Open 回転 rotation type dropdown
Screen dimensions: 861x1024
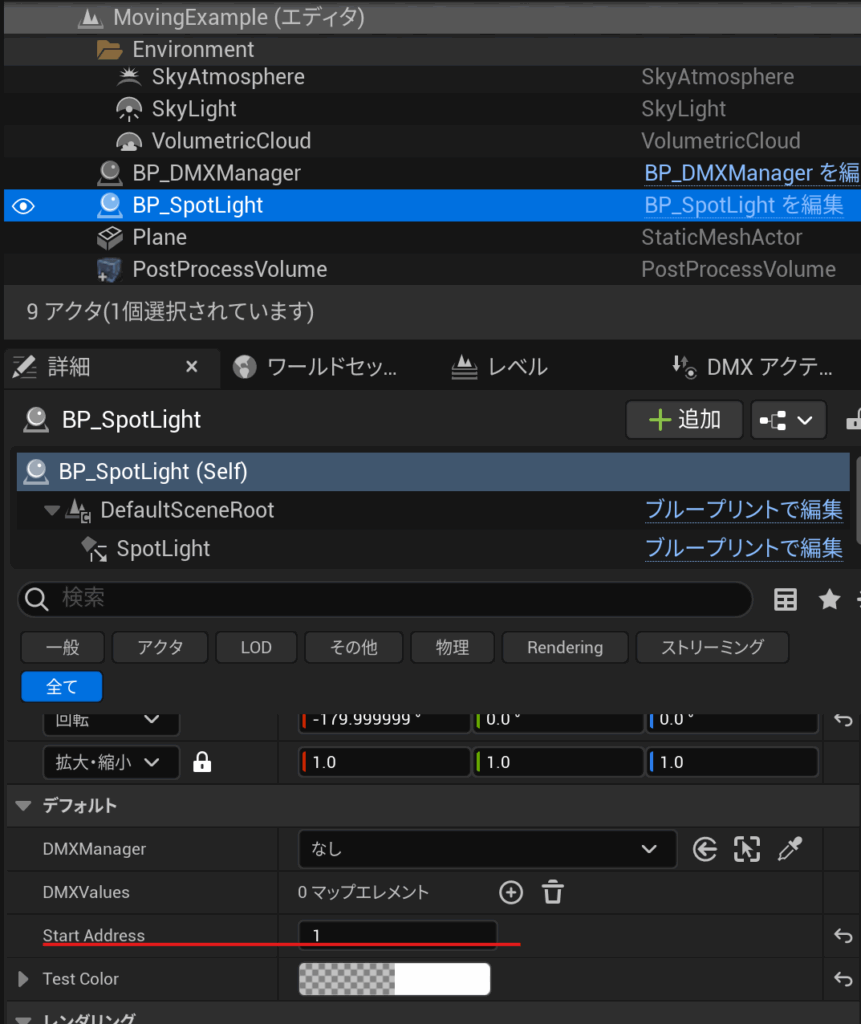[x=111, y=721]
